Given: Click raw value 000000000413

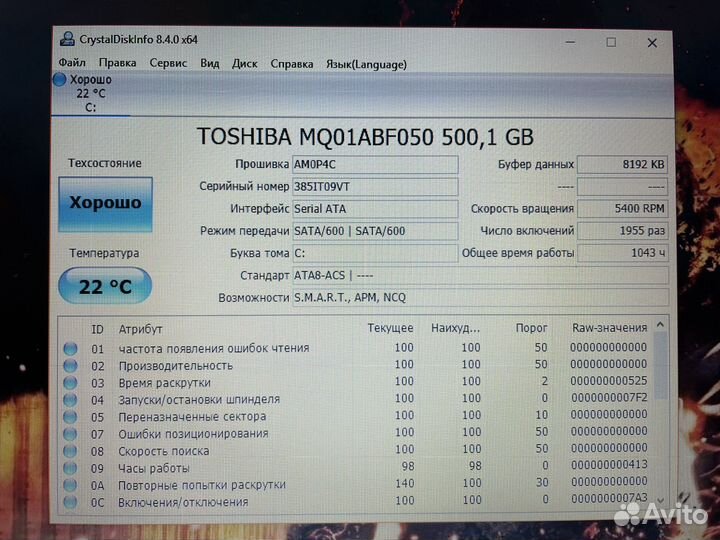Looking at the screenshot, I should [x=609, y=465].
